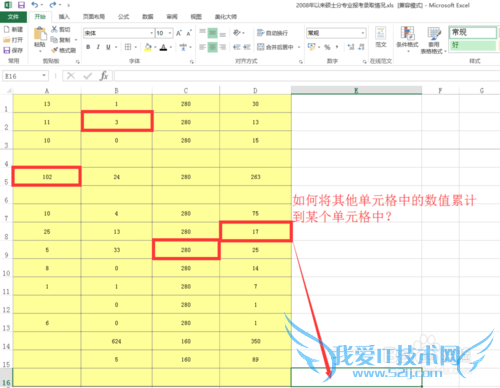Increase decimal places

point(351,47)
